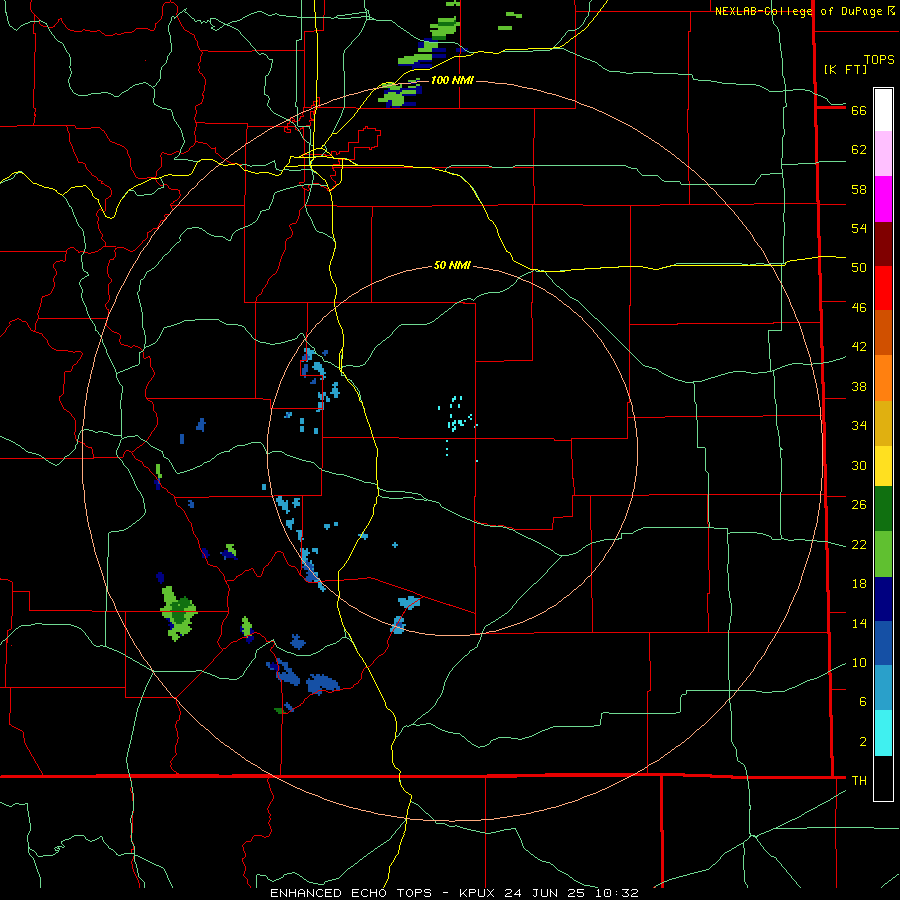Click the "10" legend value
Viewport: 900px width, 900px height.
click(x=859, y=663)
